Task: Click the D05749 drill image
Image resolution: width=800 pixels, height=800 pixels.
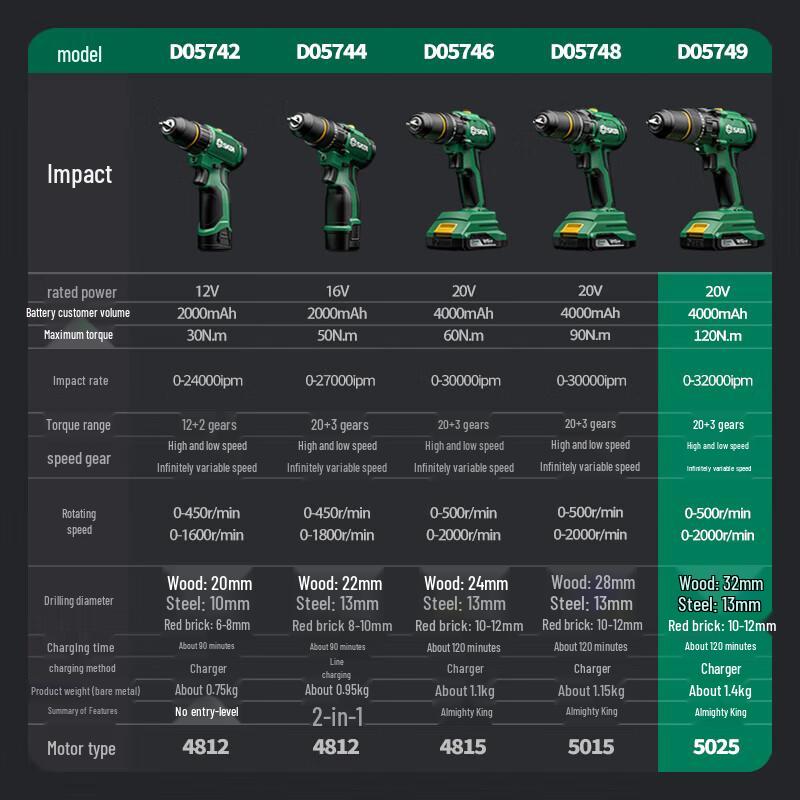Action: (x=707, y=179)
